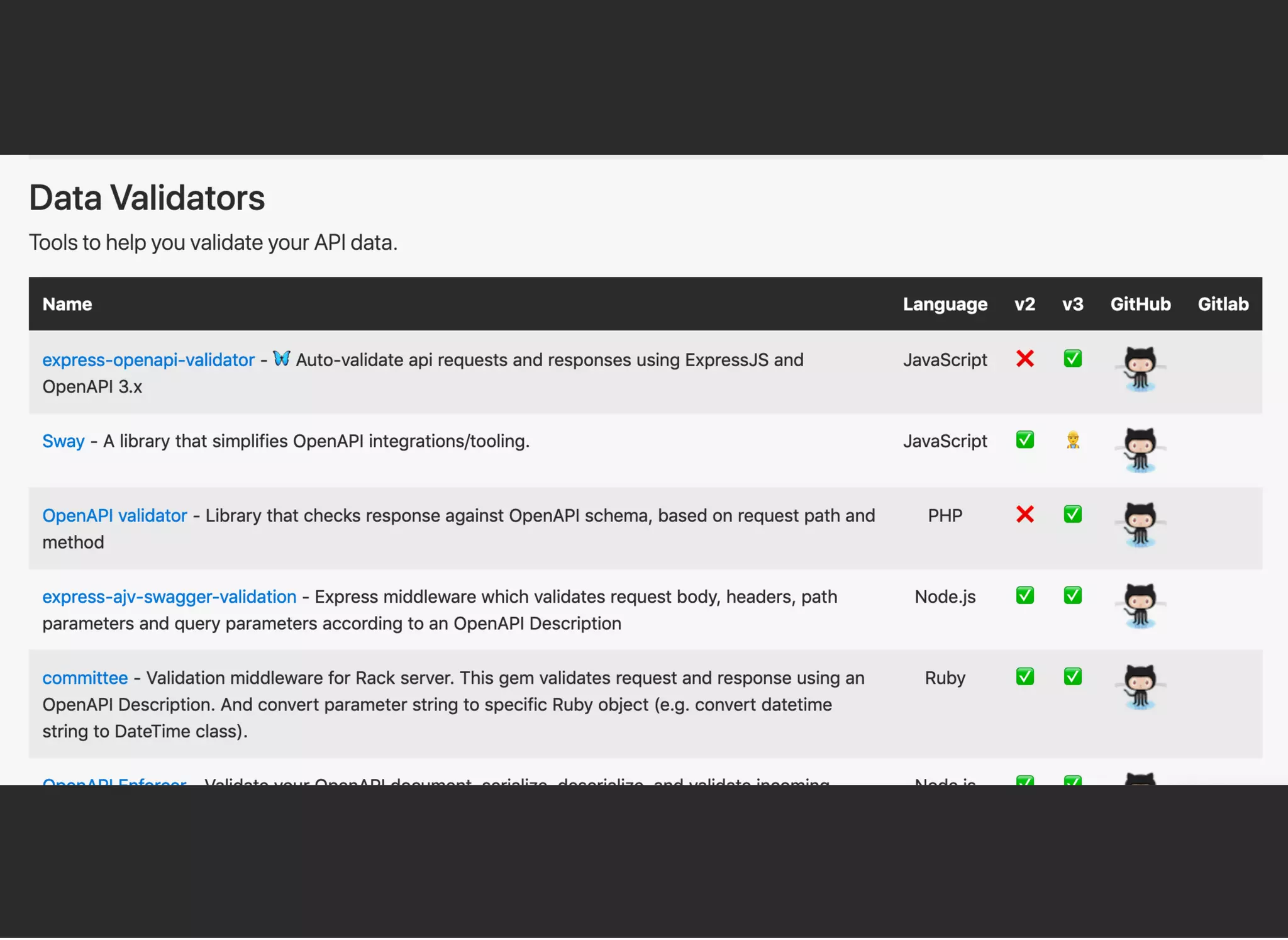Open GitHub octocat icon for Sway
Viewport: 1288px width, 940px height.
(1140, 450)
